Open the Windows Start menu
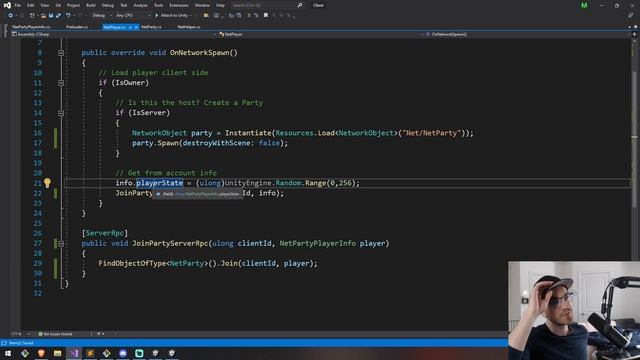 pyautogui.click(x=8, y=353)
